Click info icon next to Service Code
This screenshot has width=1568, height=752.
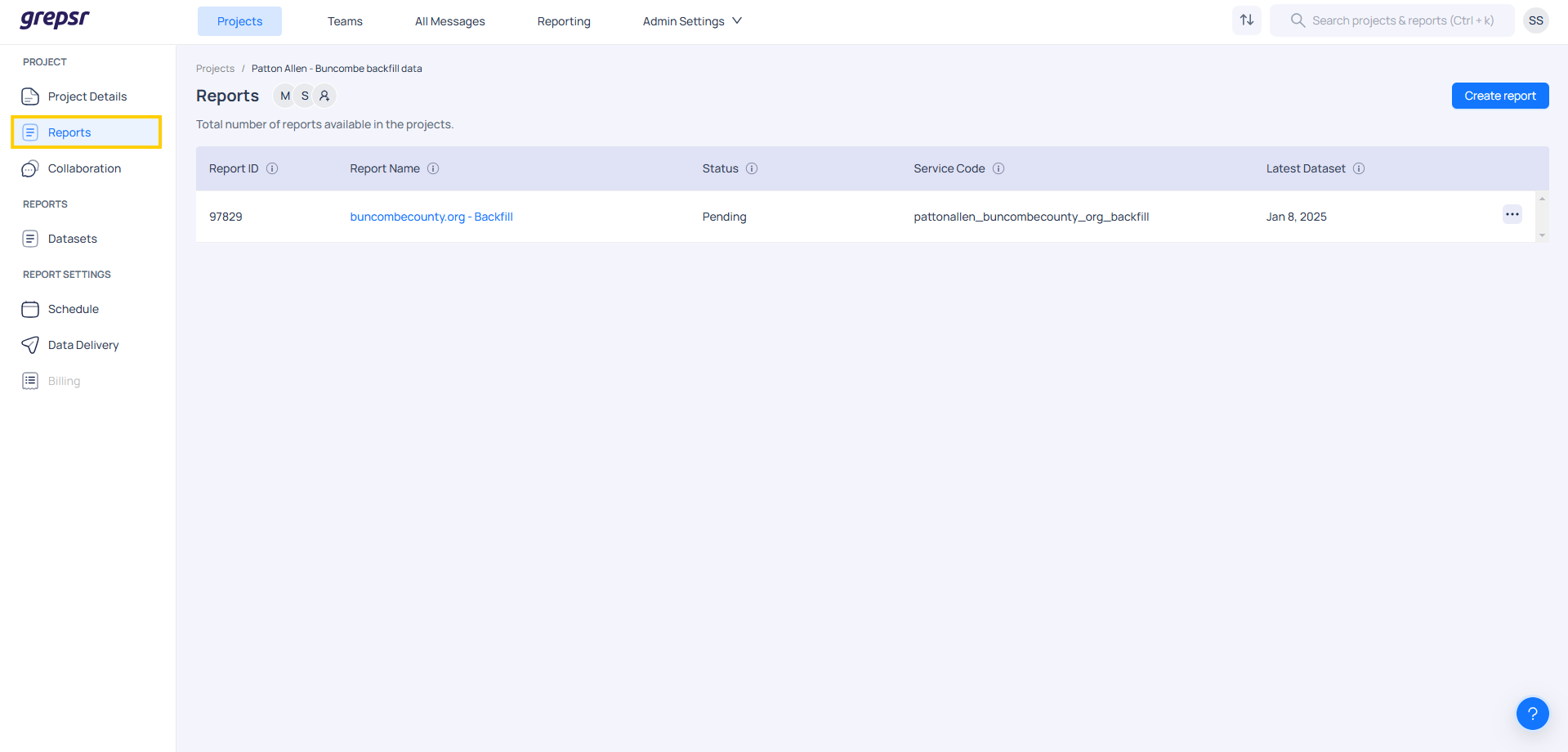998,168
